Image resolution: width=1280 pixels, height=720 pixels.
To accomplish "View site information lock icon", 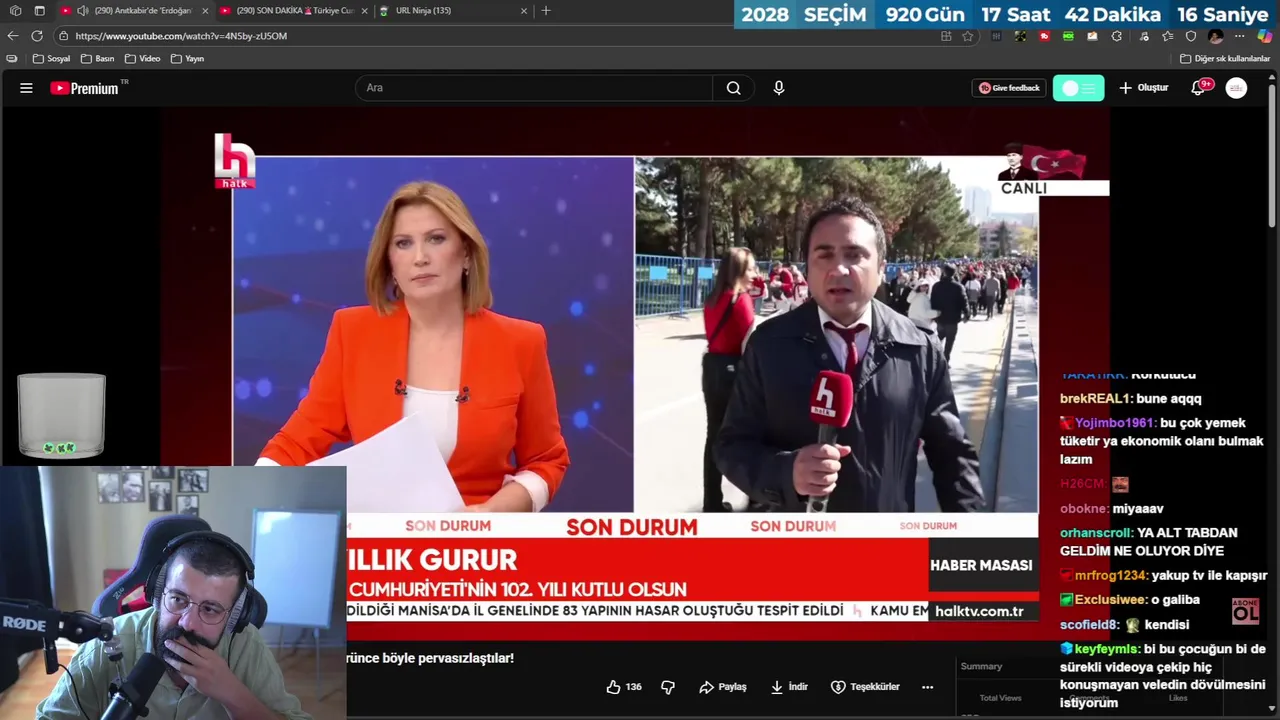I will click(x=63, y=36).
